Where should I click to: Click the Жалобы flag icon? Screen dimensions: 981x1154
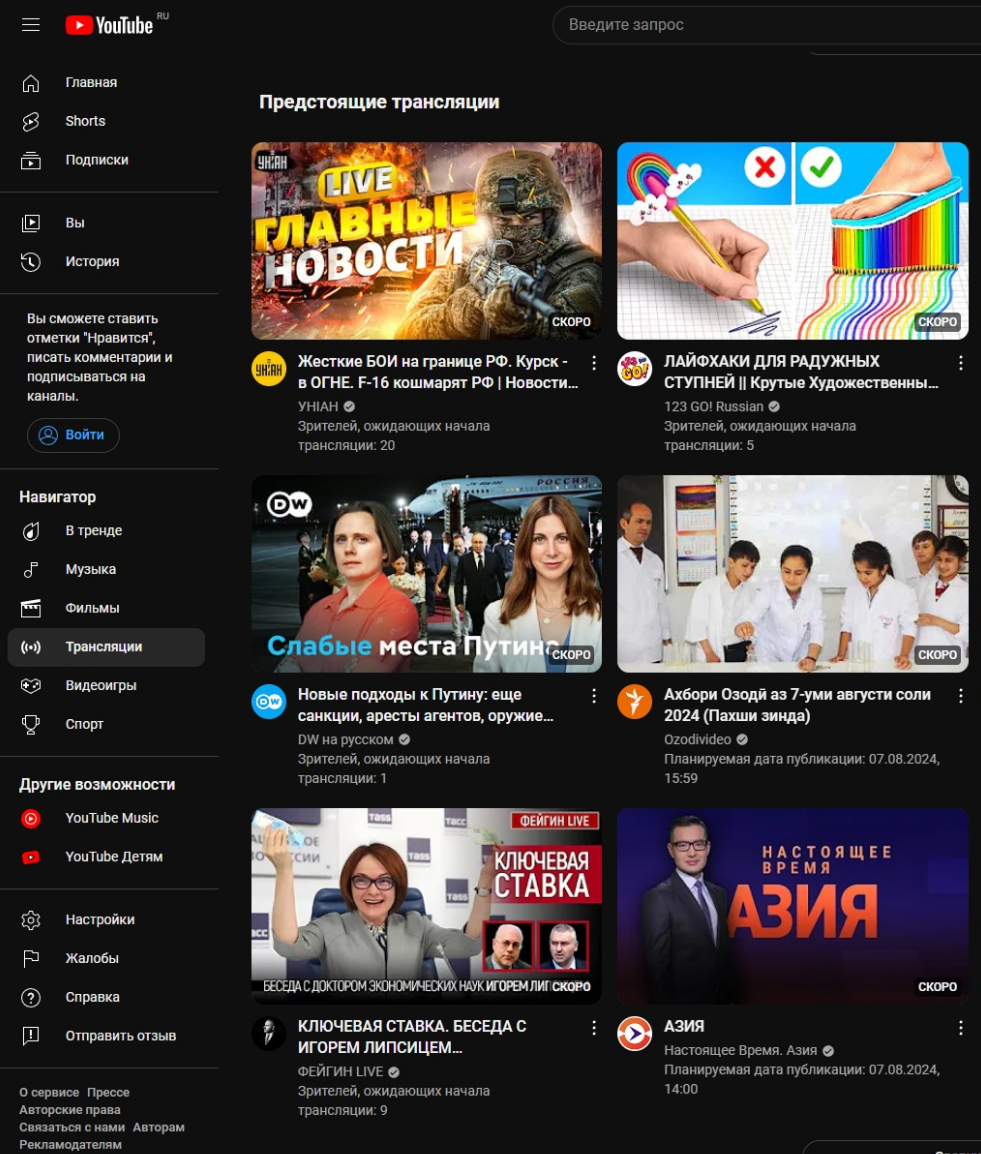[x=31, y=959]
